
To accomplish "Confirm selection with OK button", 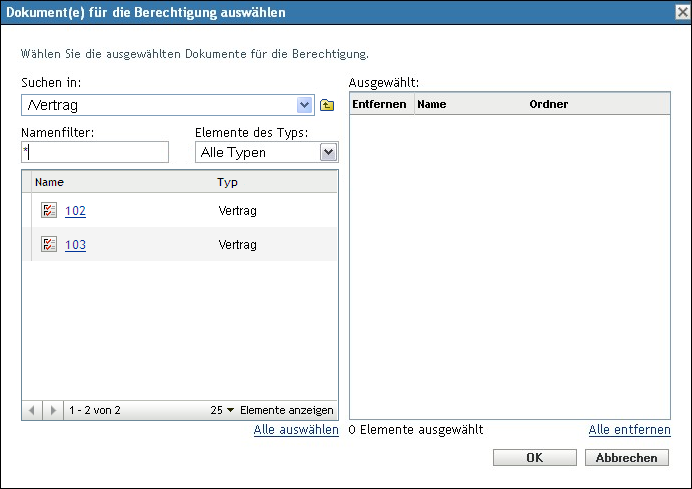I will coord(535,457).
